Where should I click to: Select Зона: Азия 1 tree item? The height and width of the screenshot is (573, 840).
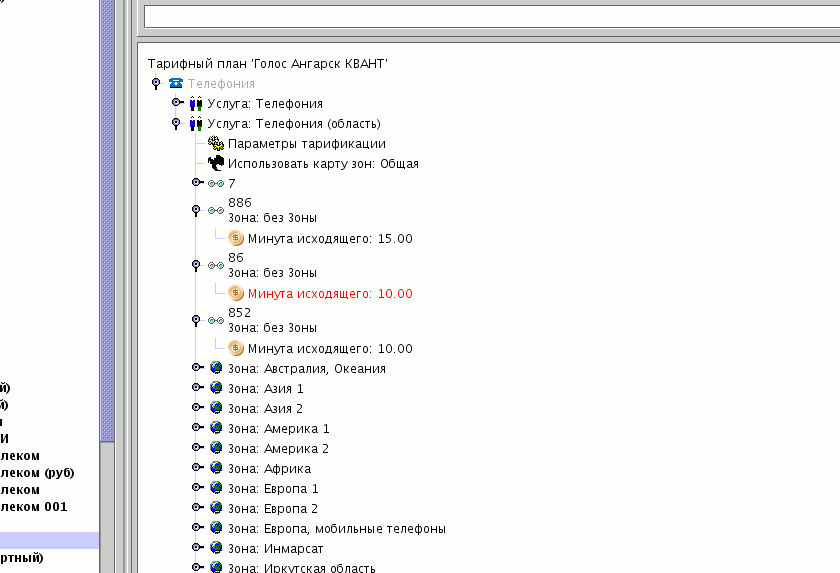(x=265, y=388)
